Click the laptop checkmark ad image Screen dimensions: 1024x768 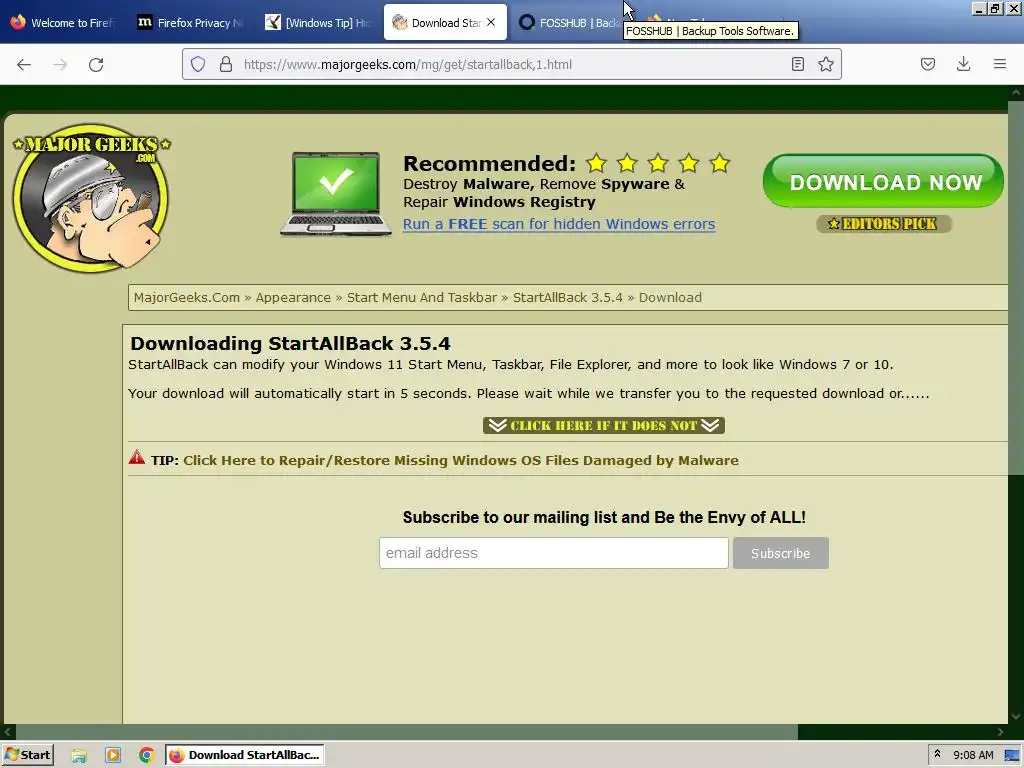coord(336,194)
